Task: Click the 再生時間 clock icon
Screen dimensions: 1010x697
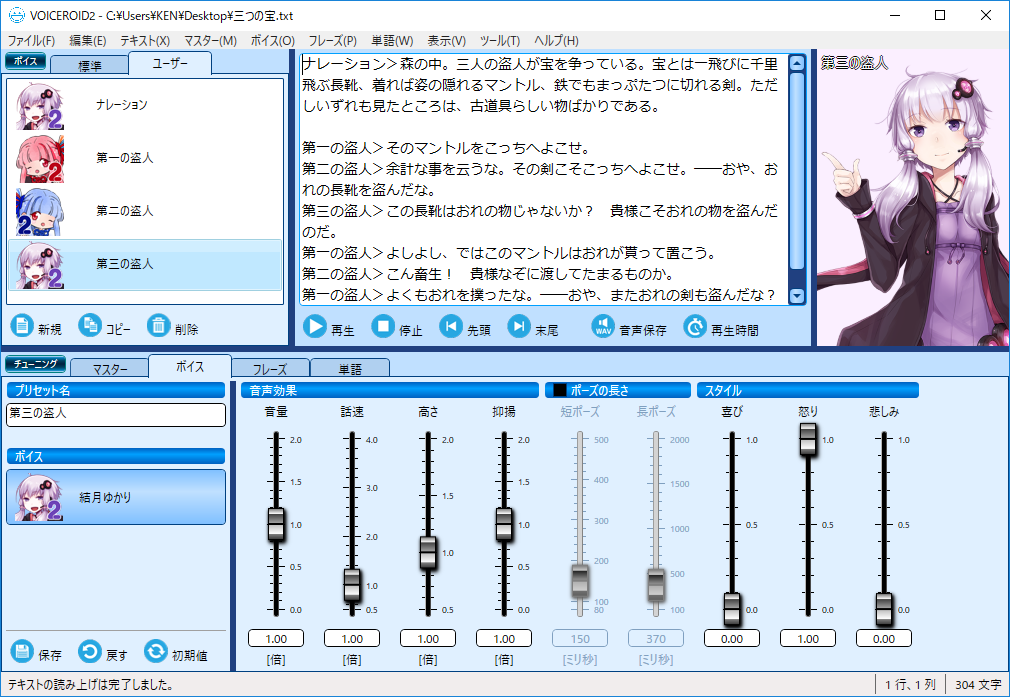Action: 695,327
